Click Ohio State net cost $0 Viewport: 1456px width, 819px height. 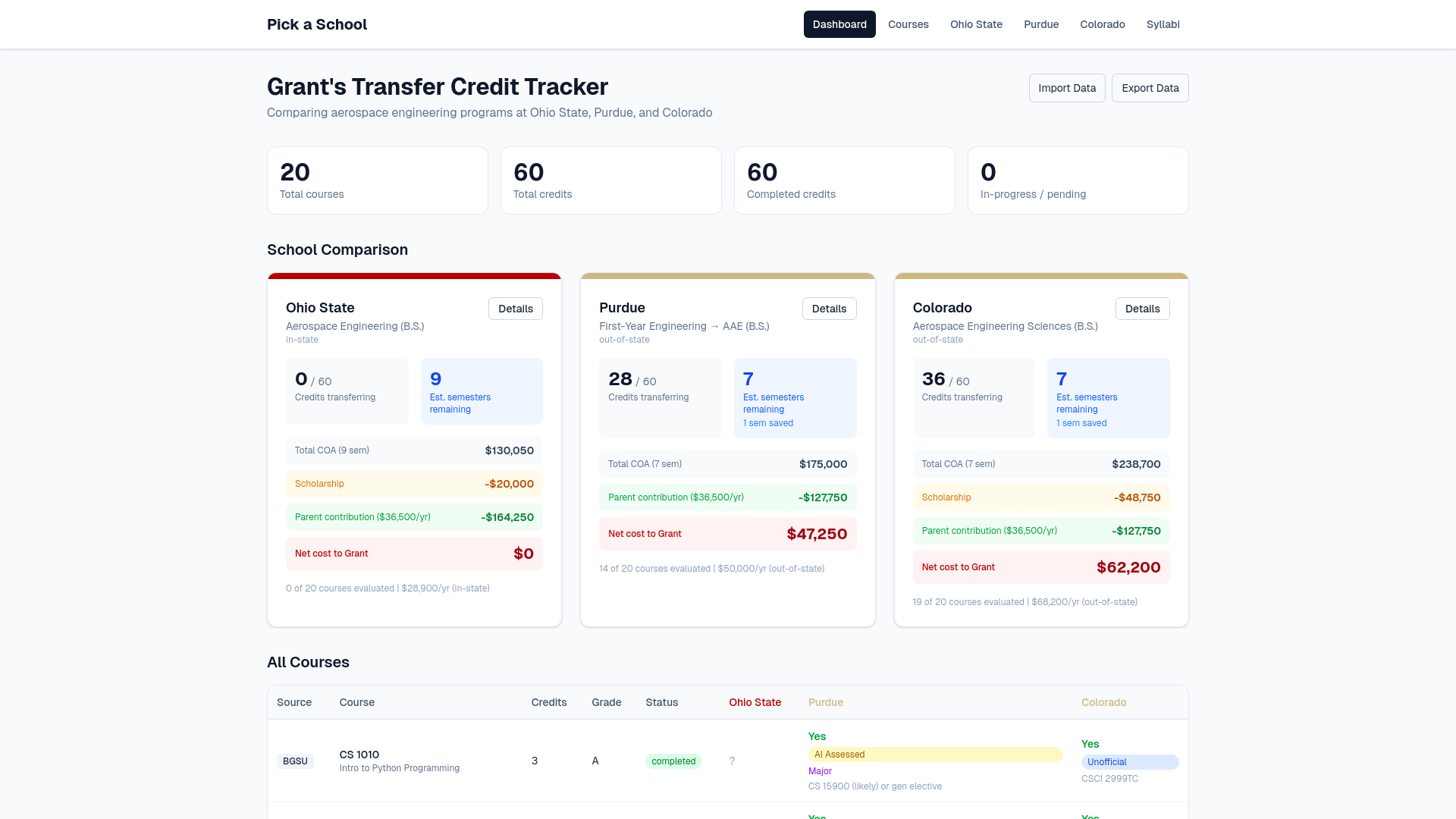pos(523,554)
